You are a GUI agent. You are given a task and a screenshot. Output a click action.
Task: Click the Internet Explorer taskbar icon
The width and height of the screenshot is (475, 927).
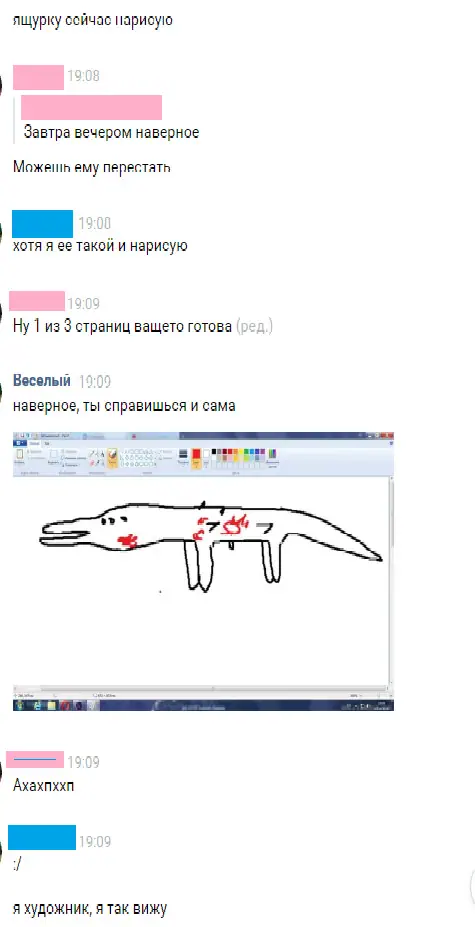click(x=37, y=705)
